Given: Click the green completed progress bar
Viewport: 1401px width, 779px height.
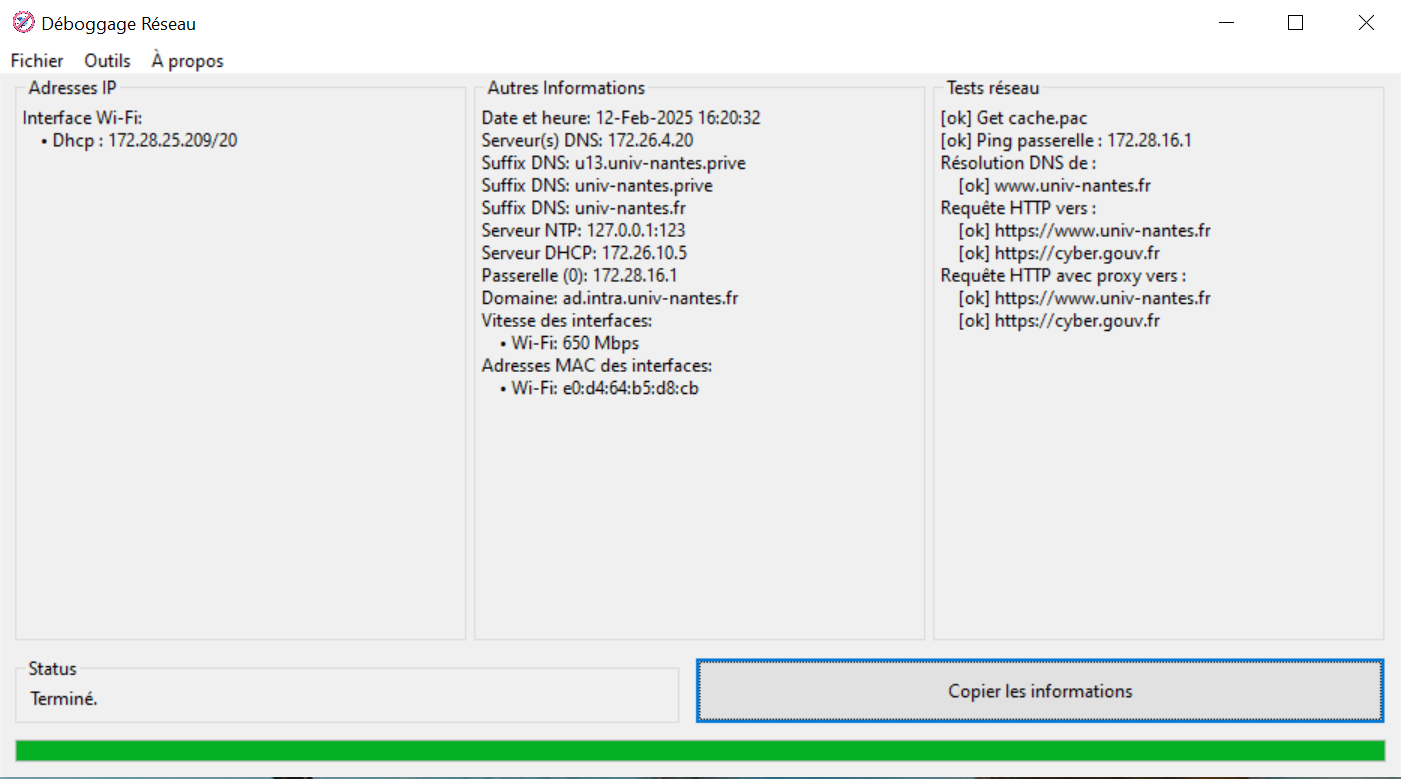Looking at the screenshot, I should point(700,750).
